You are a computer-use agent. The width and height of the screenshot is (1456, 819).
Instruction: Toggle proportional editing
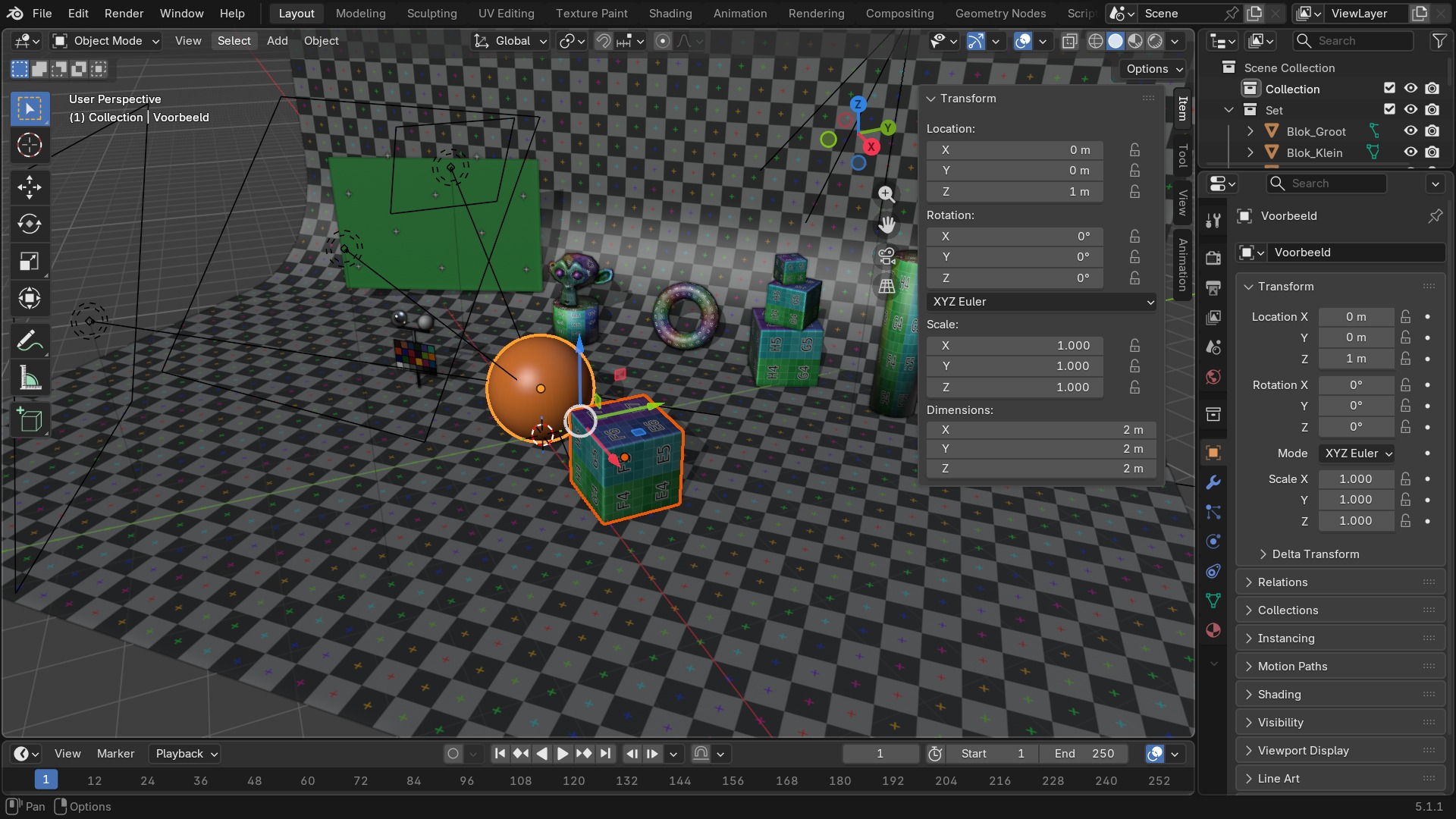pyautogui.click(x=662, y=41)
